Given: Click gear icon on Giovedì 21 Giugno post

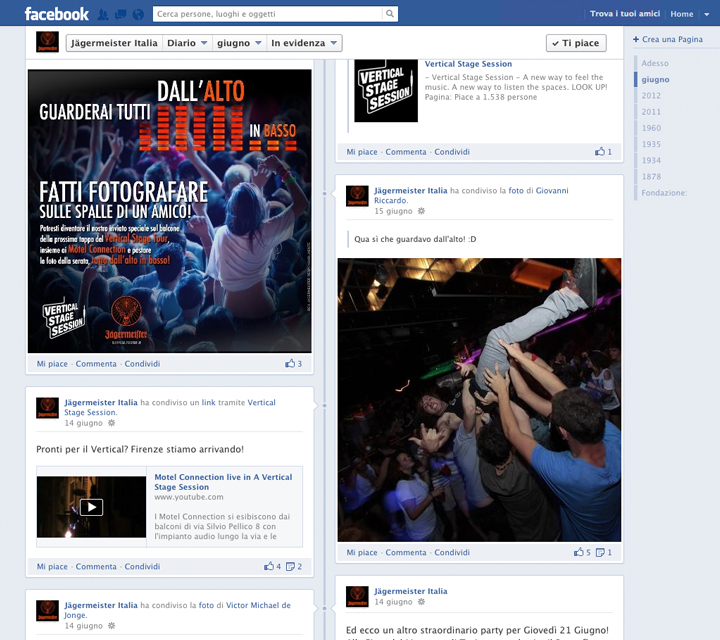Looking at the screenshot, I should tap(421, 602).
